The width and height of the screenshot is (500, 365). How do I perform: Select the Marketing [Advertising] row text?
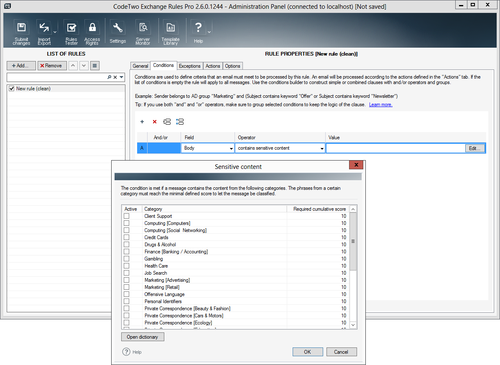pyautogui.click(x=167, y=280)
